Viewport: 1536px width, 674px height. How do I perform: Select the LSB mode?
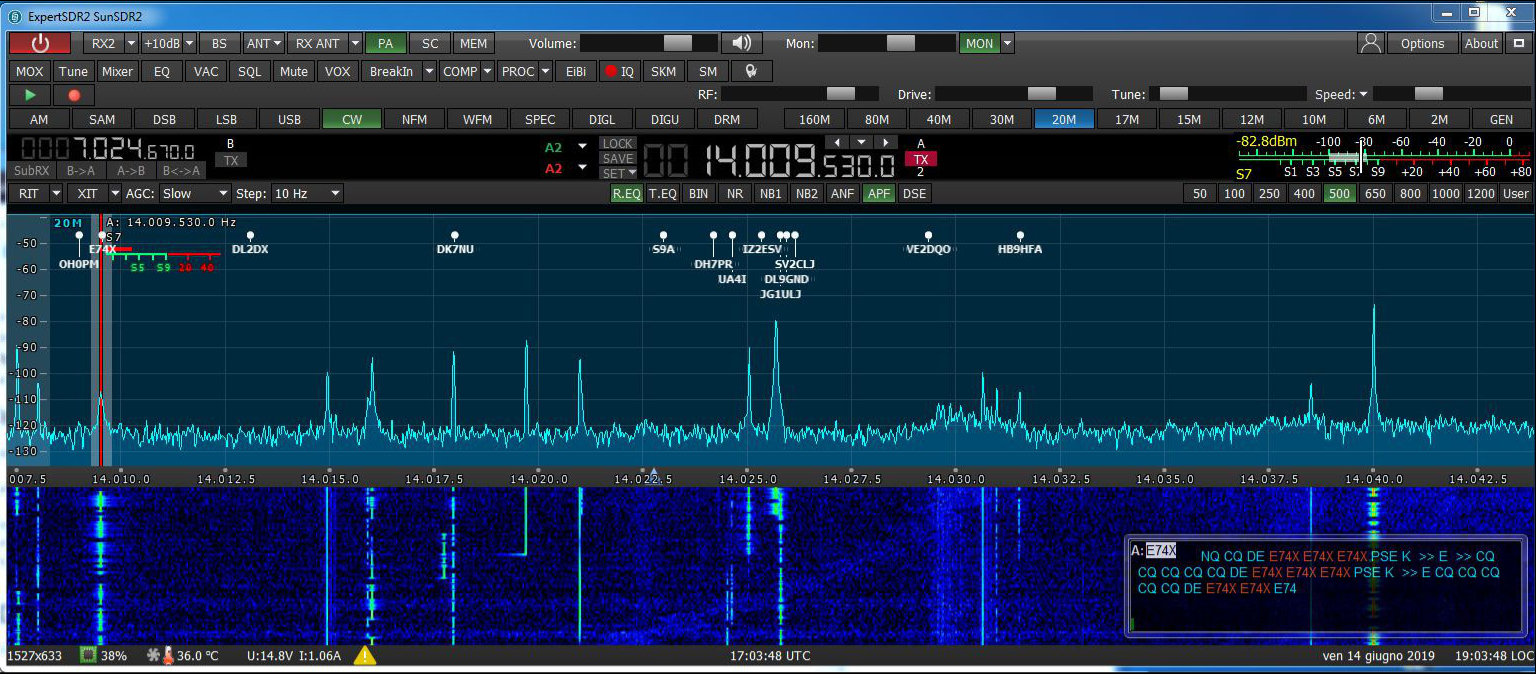(x=227, y=119)
